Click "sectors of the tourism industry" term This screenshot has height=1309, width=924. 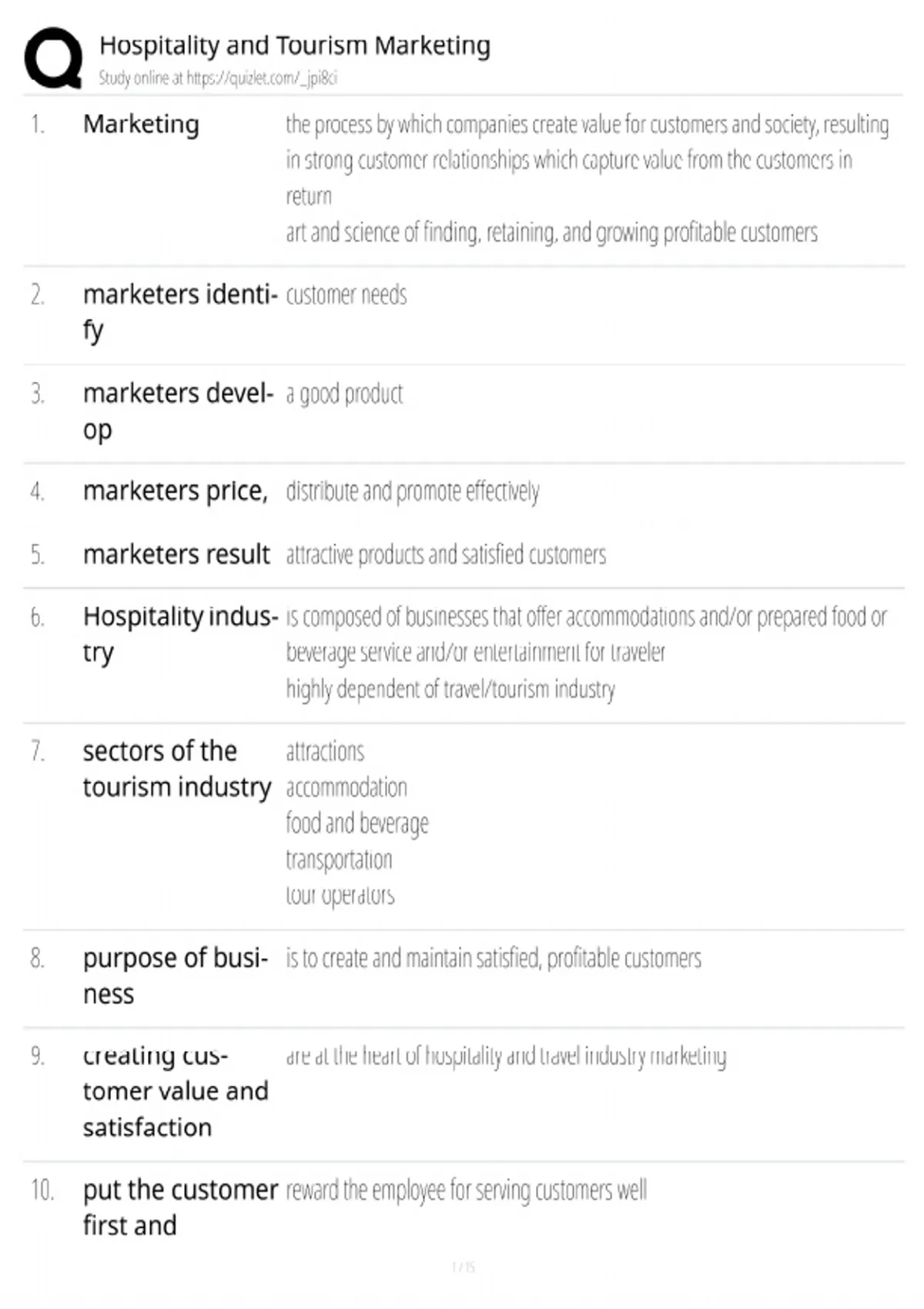pyautogui.click(x=177, y=768)
